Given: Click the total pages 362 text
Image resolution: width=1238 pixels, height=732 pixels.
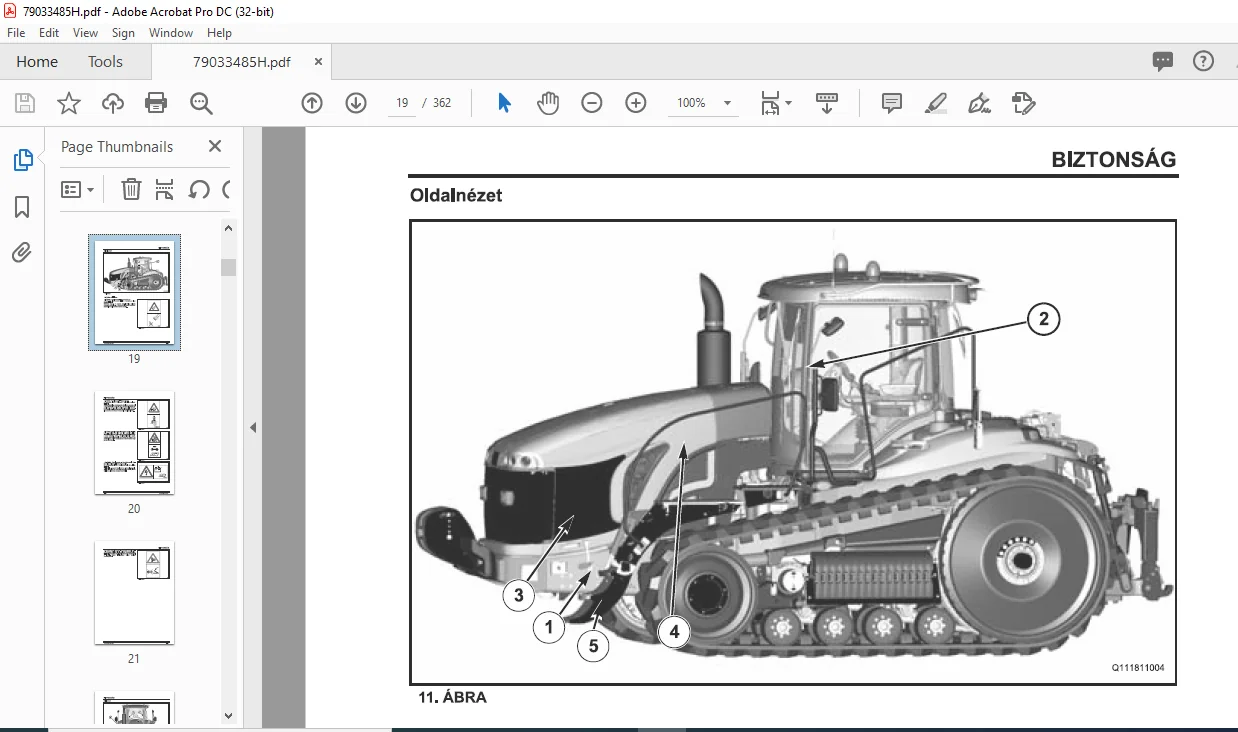Looking at the screenshot, I should point(442,103).
